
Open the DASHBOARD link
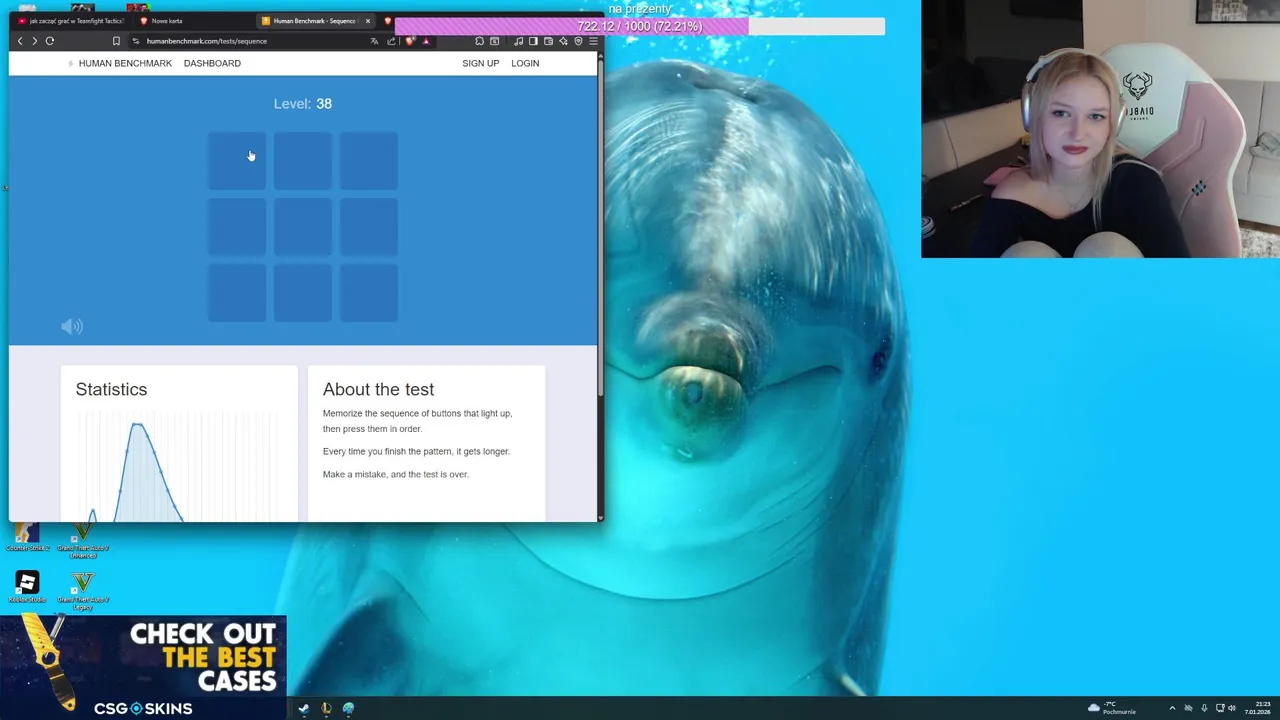(x=212, y=63)
